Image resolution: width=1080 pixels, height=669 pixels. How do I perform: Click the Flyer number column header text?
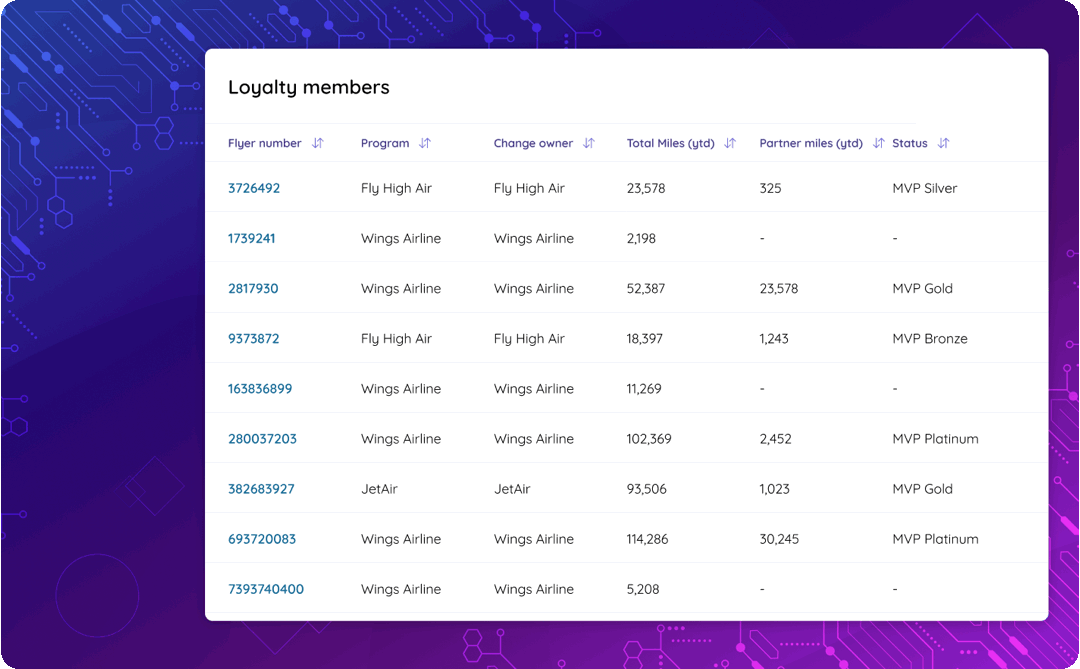point(264,143)
